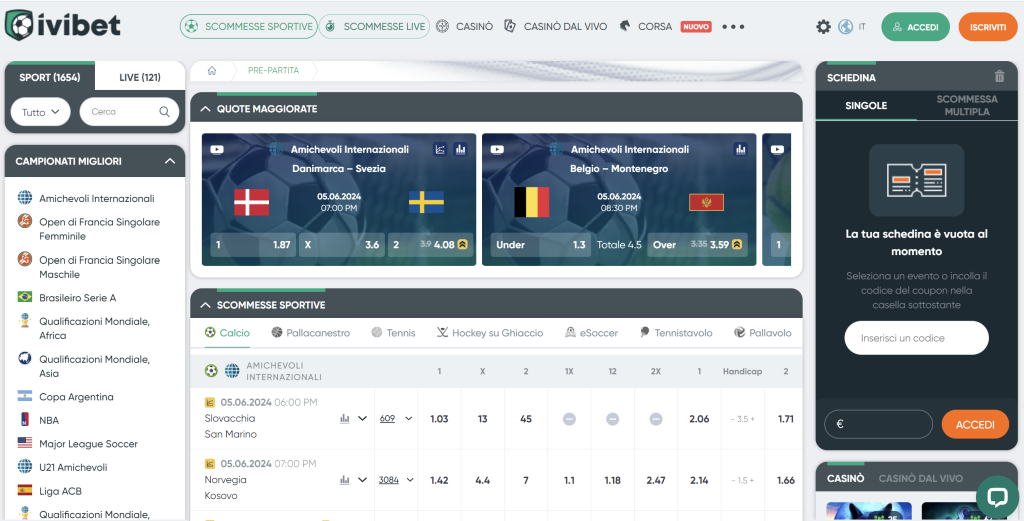Image resolution: width=1024 pixels, height=521 pixels.
Task: Select eSoccer sport tab
Action: [591, 333]
